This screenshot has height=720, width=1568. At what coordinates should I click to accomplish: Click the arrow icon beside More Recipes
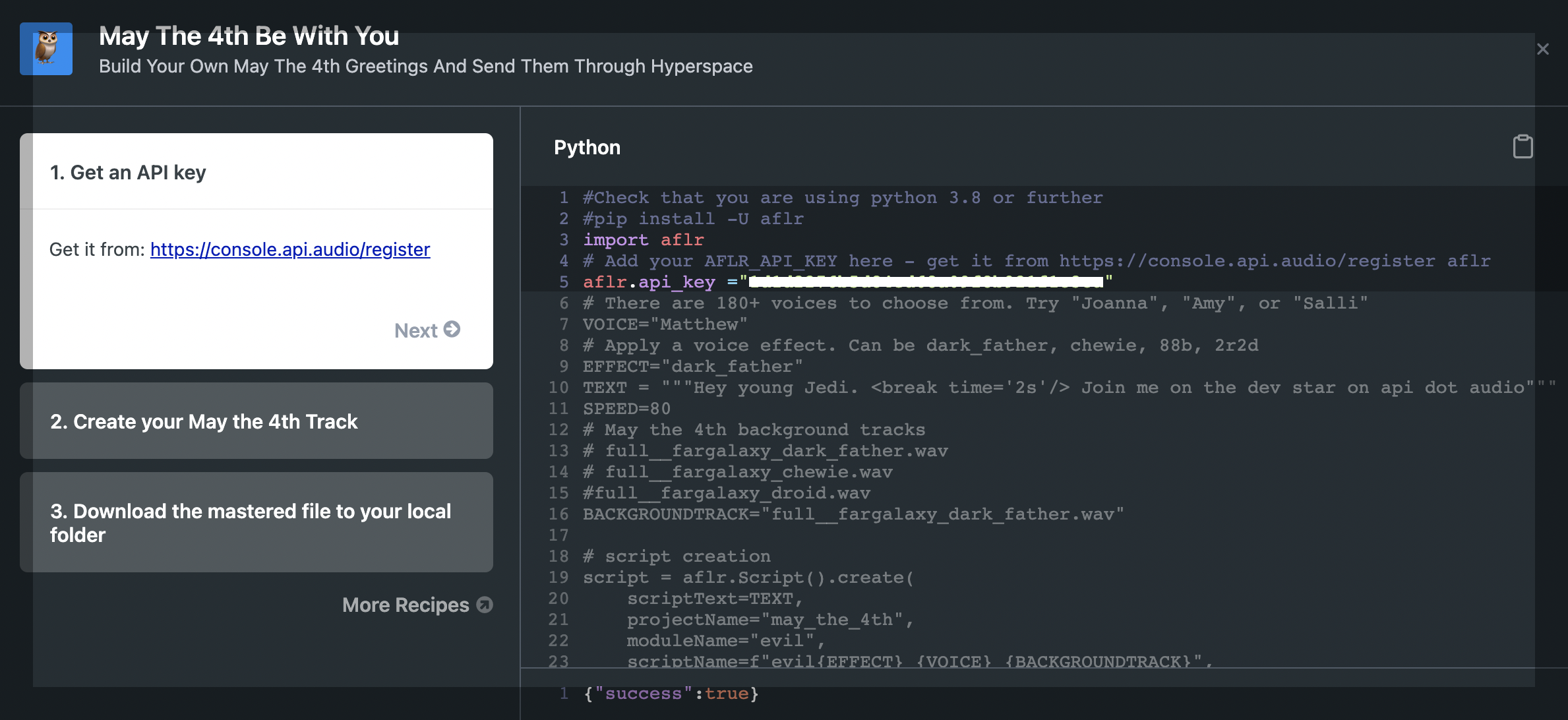click(x=485, y=605)
